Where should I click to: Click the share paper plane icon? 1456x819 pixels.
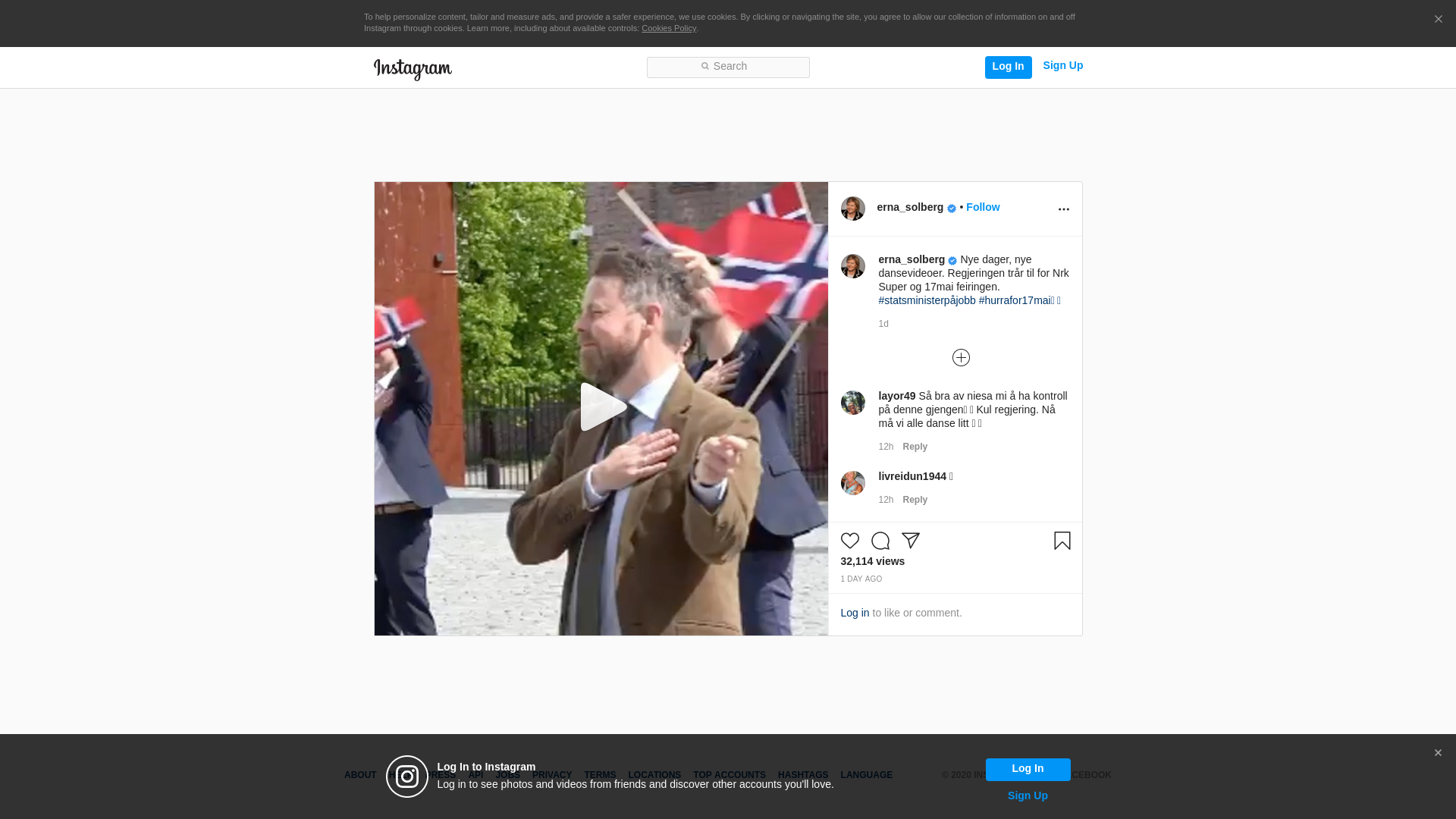[x=910, y=541]
